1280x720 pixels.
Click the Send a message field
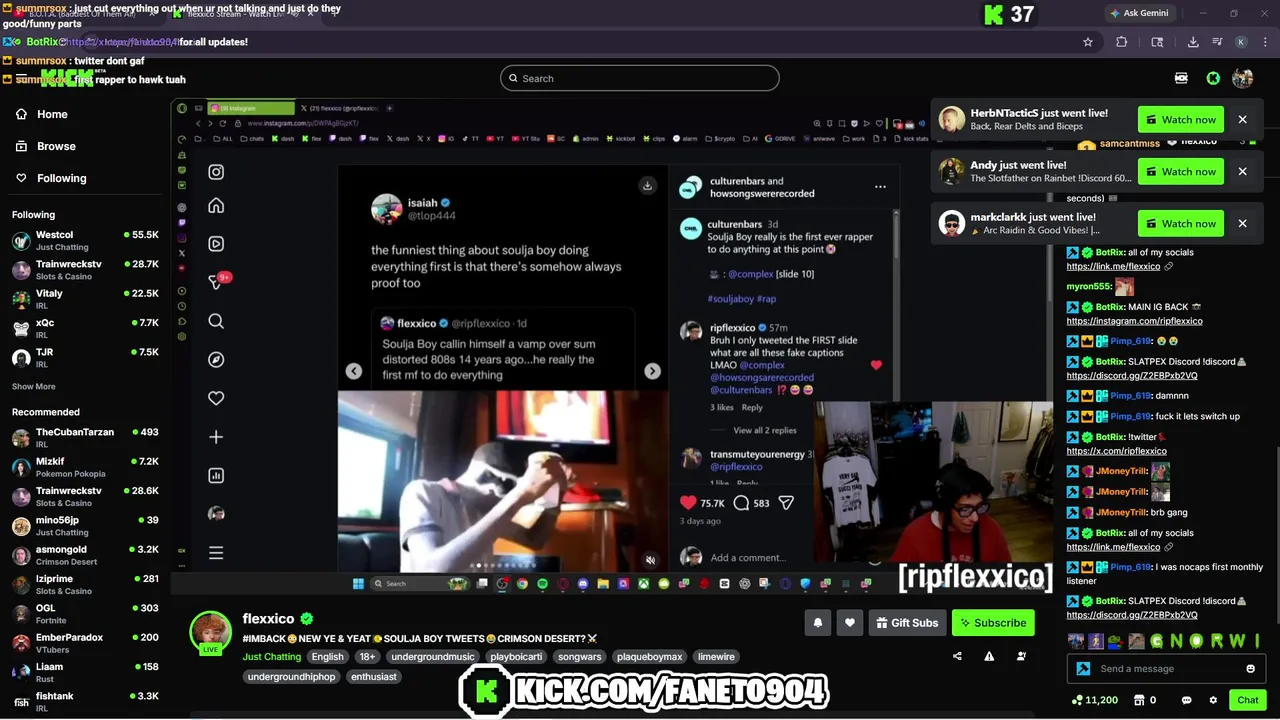tap(1167, 669)
